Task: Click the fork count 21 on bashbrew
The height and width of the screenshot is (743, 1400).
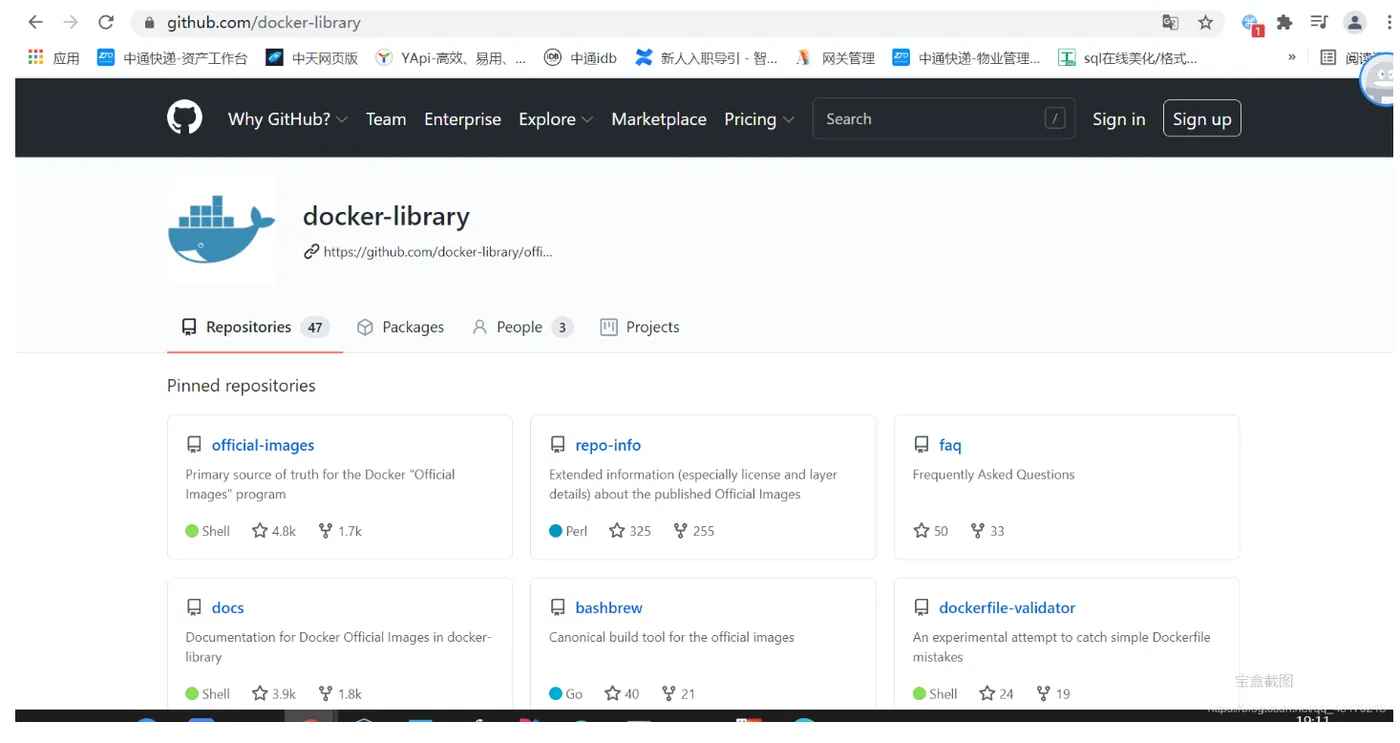Action: (x=678, y=694)
